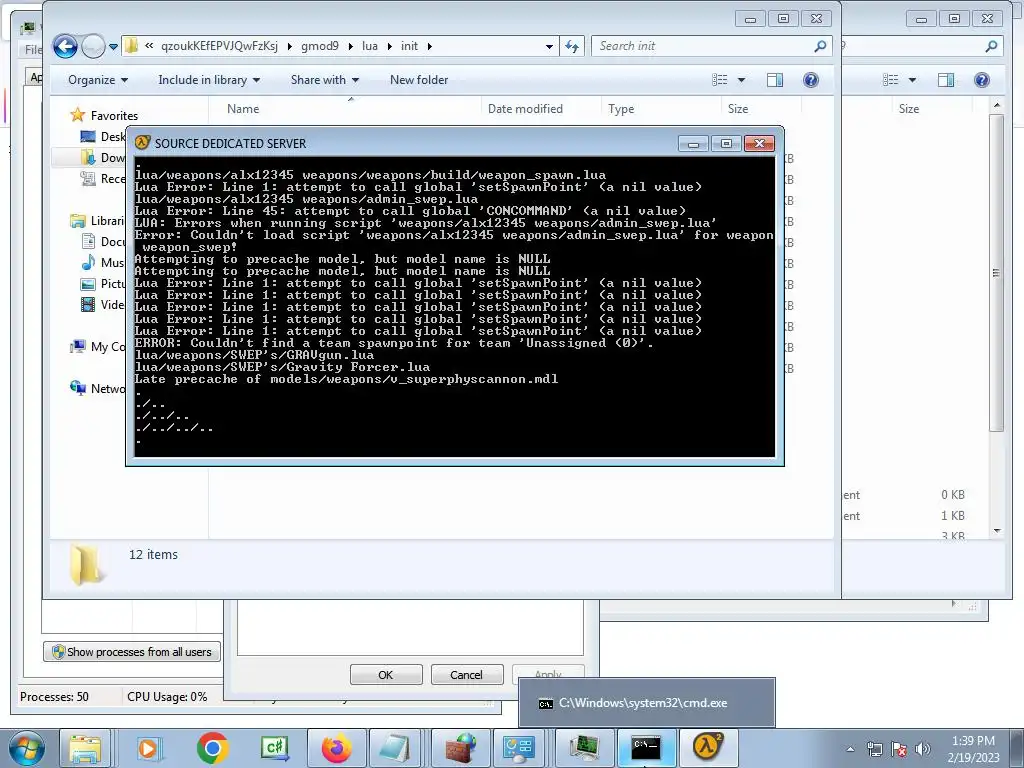Image resolution: width=1024 pixels, height=768 pixels.
Task: Click the Action Center flag tray icon
Action: (x=899, y=749)
